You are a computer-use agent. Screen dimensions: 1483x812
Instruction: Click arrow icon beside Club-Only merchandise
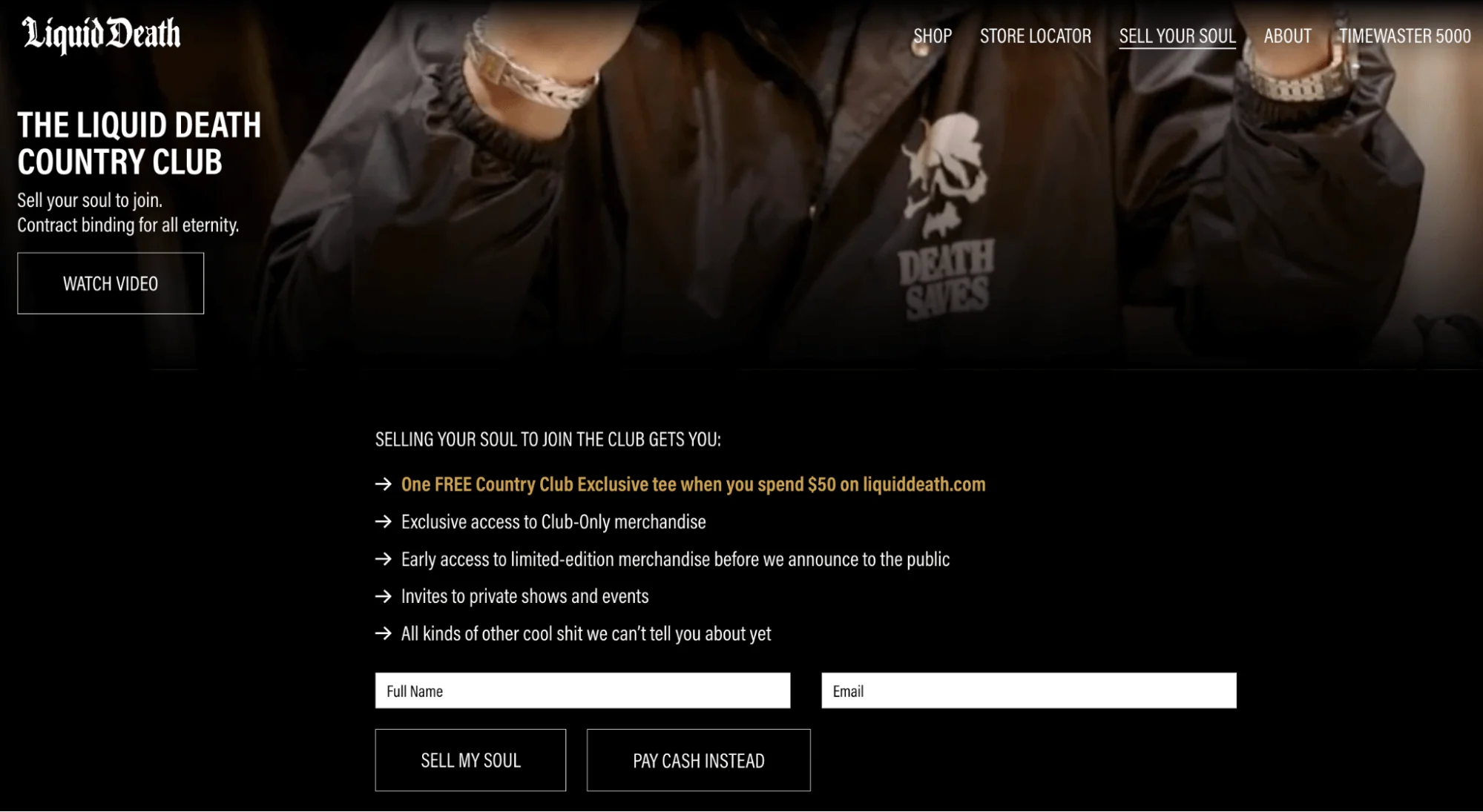[x=384, y=521]
